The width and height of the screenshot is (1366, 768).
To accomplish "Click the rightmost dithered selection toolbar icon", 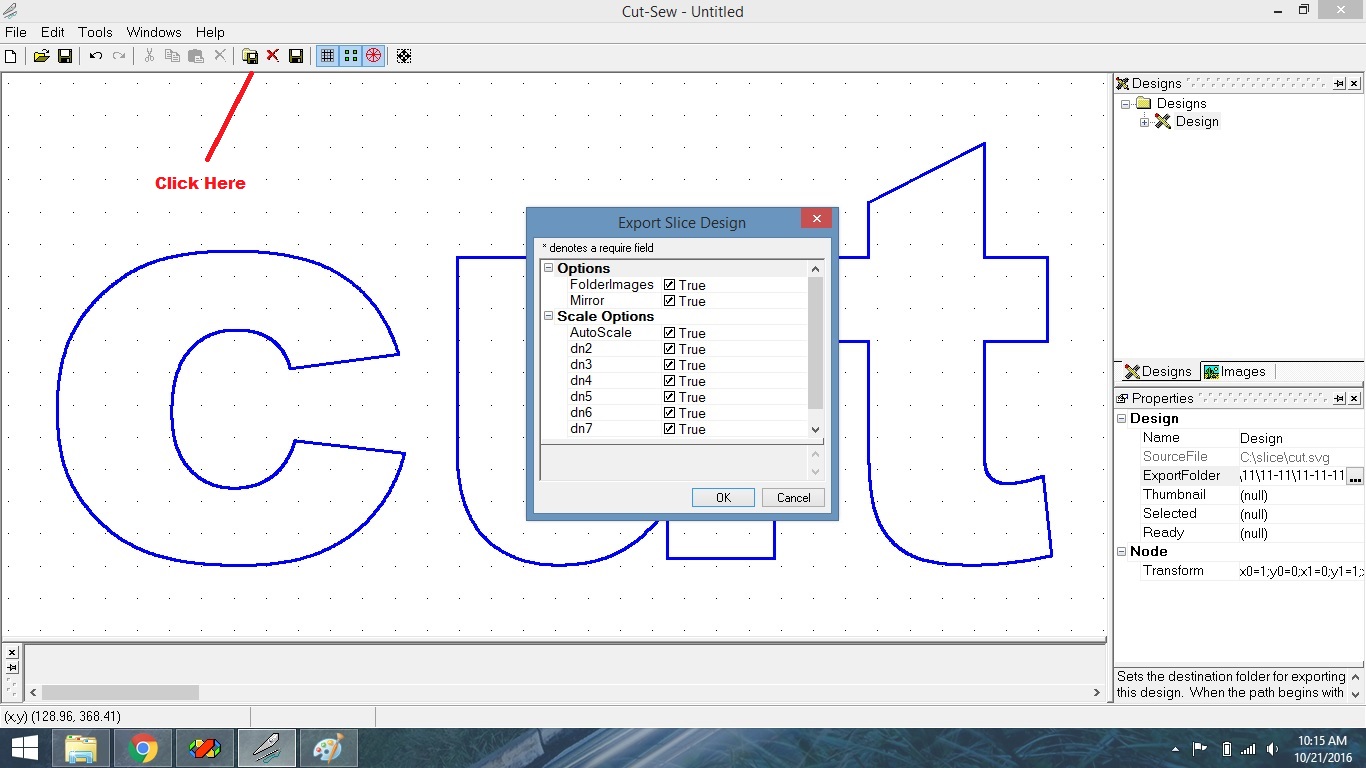I will (404, 55).
